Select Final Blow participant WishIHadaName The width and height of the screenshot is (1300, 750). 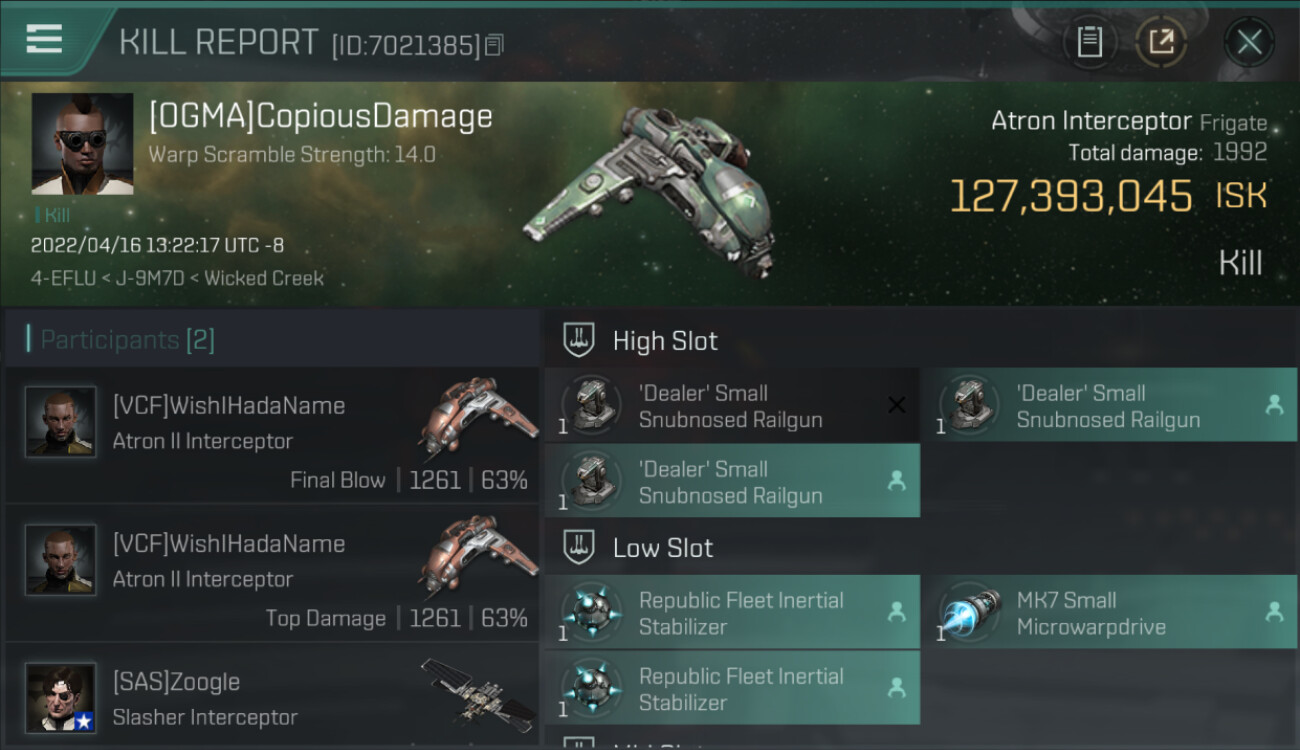pyautogui.click(x=272, y=435)
